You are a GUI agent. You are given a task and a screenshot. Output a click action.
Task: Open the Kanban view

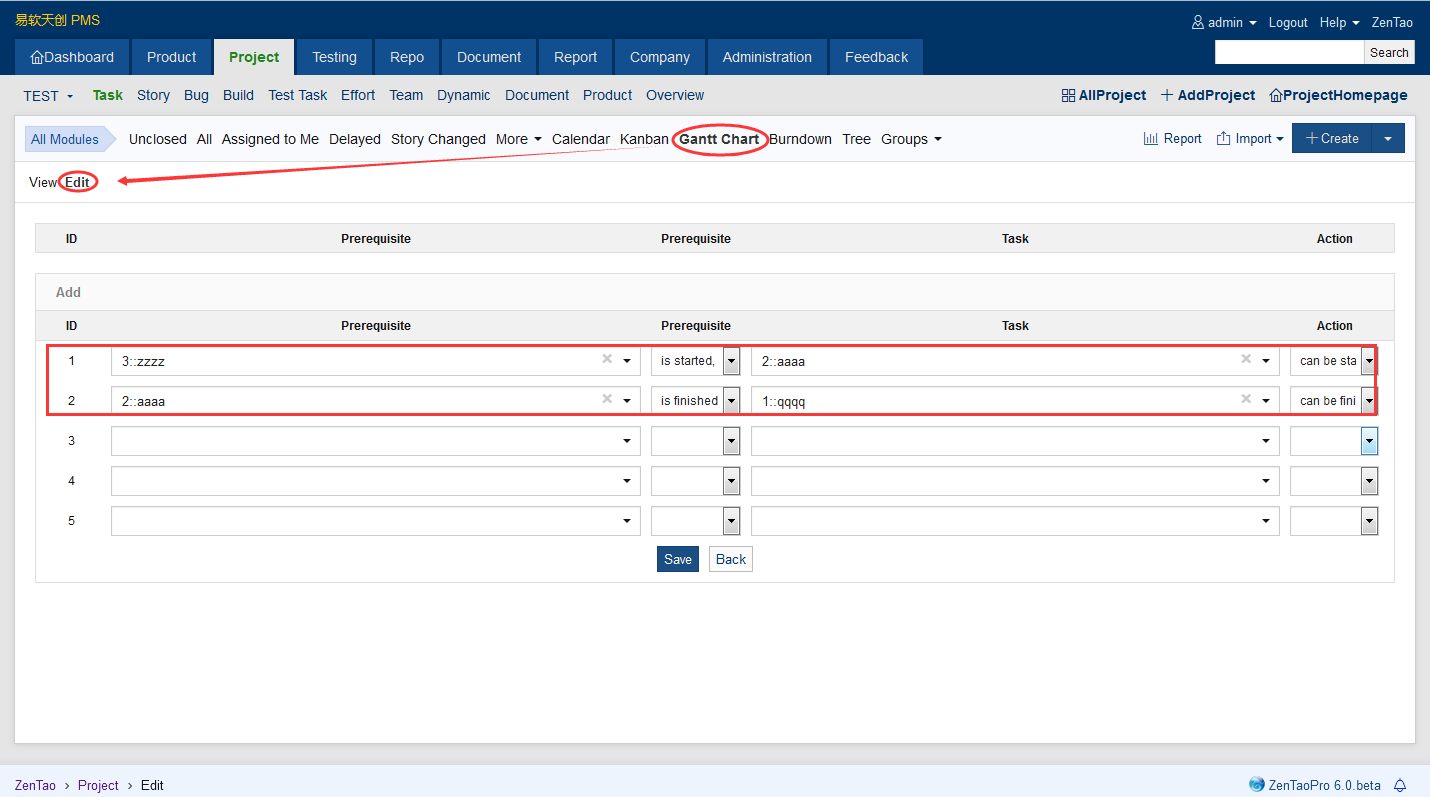pos(644,139)
